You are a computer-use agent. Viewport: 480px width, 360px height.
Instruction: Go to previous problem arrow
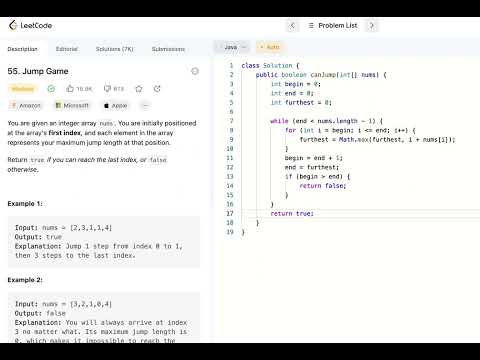292,25
